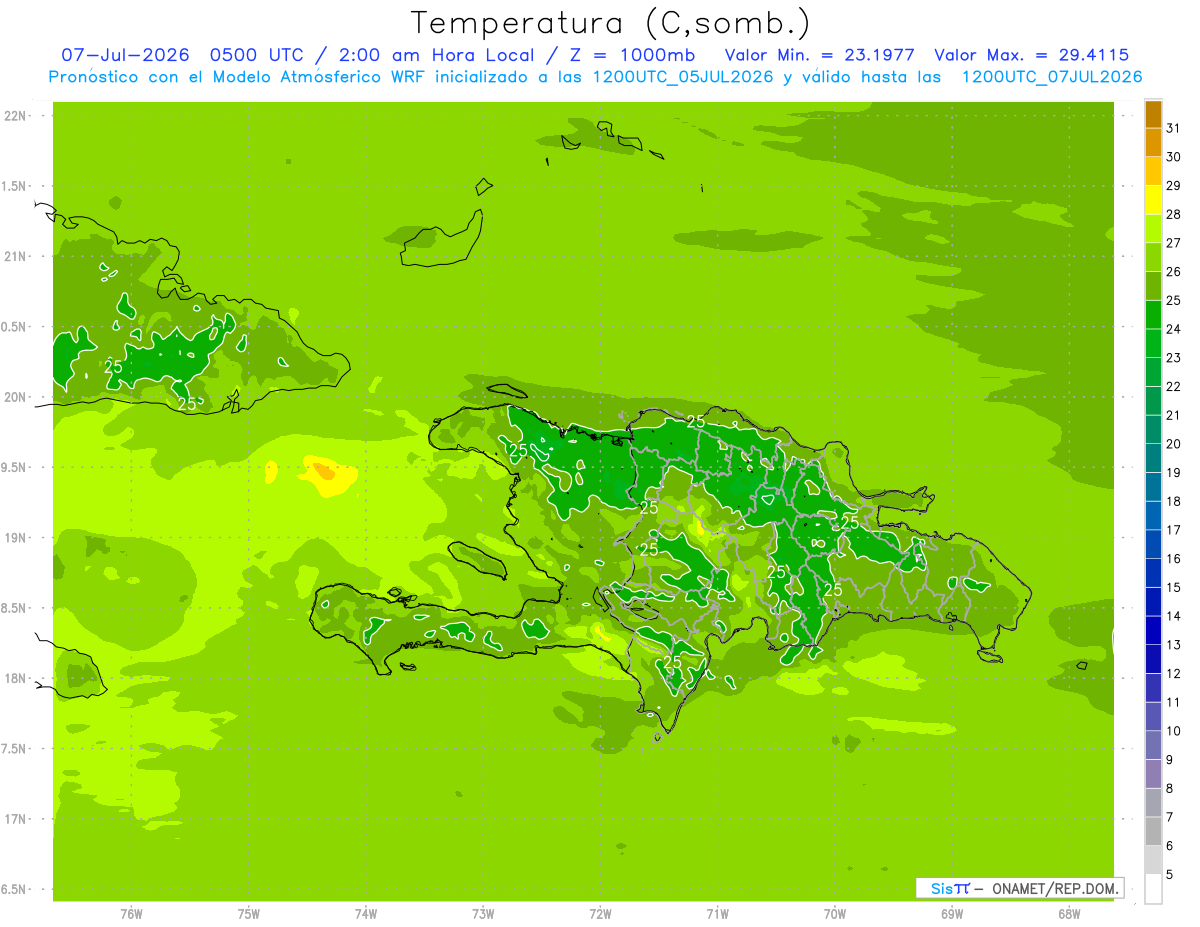Click the "Z = 1000mb" pressure level text

[631, 55]
